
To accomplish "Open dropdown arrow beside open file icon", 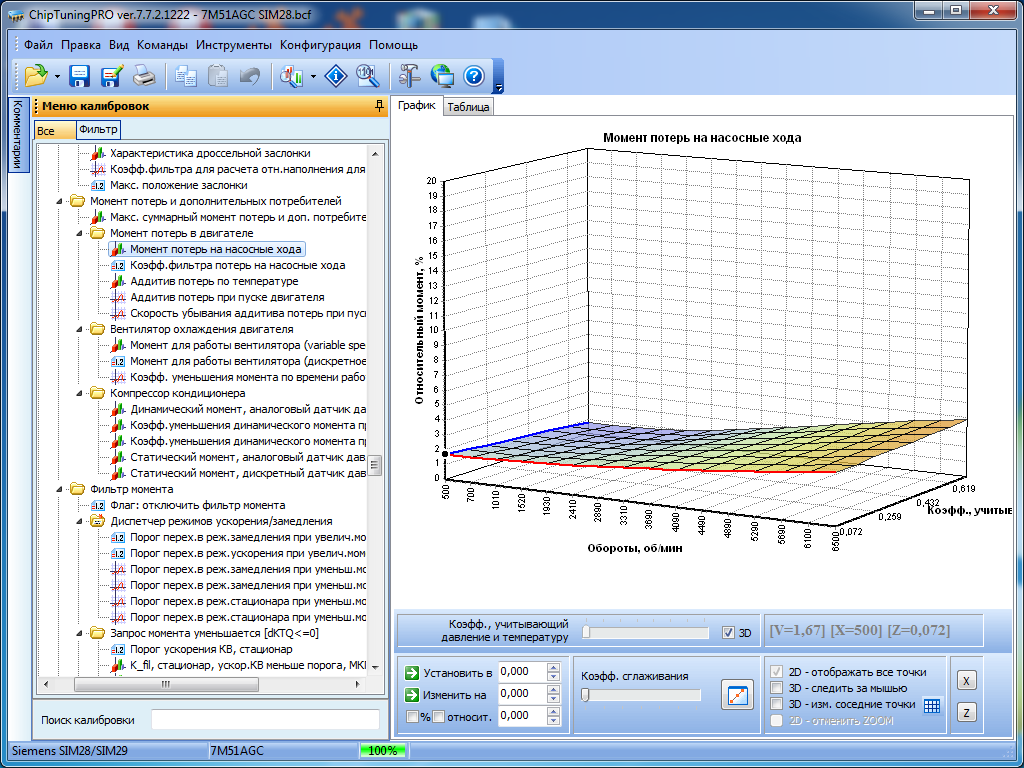I will (x=57, y=76).
